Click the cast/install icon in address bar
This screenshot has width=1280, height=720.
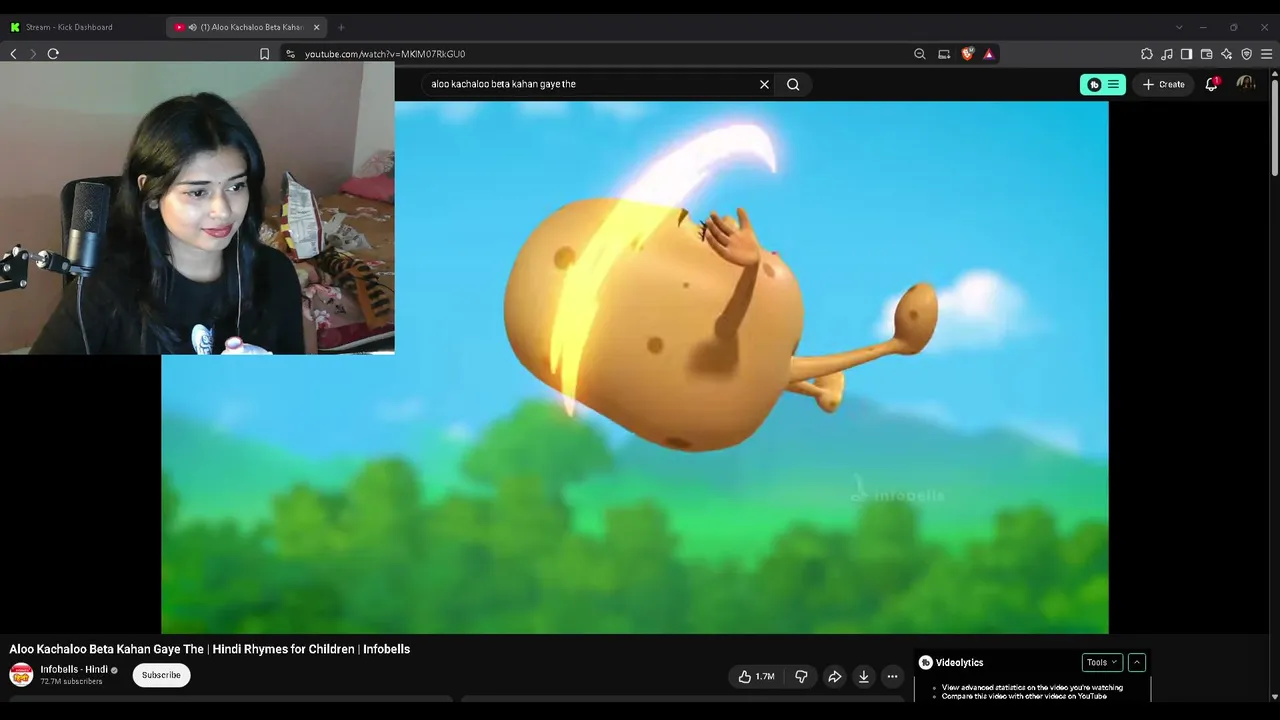[944, 54]
